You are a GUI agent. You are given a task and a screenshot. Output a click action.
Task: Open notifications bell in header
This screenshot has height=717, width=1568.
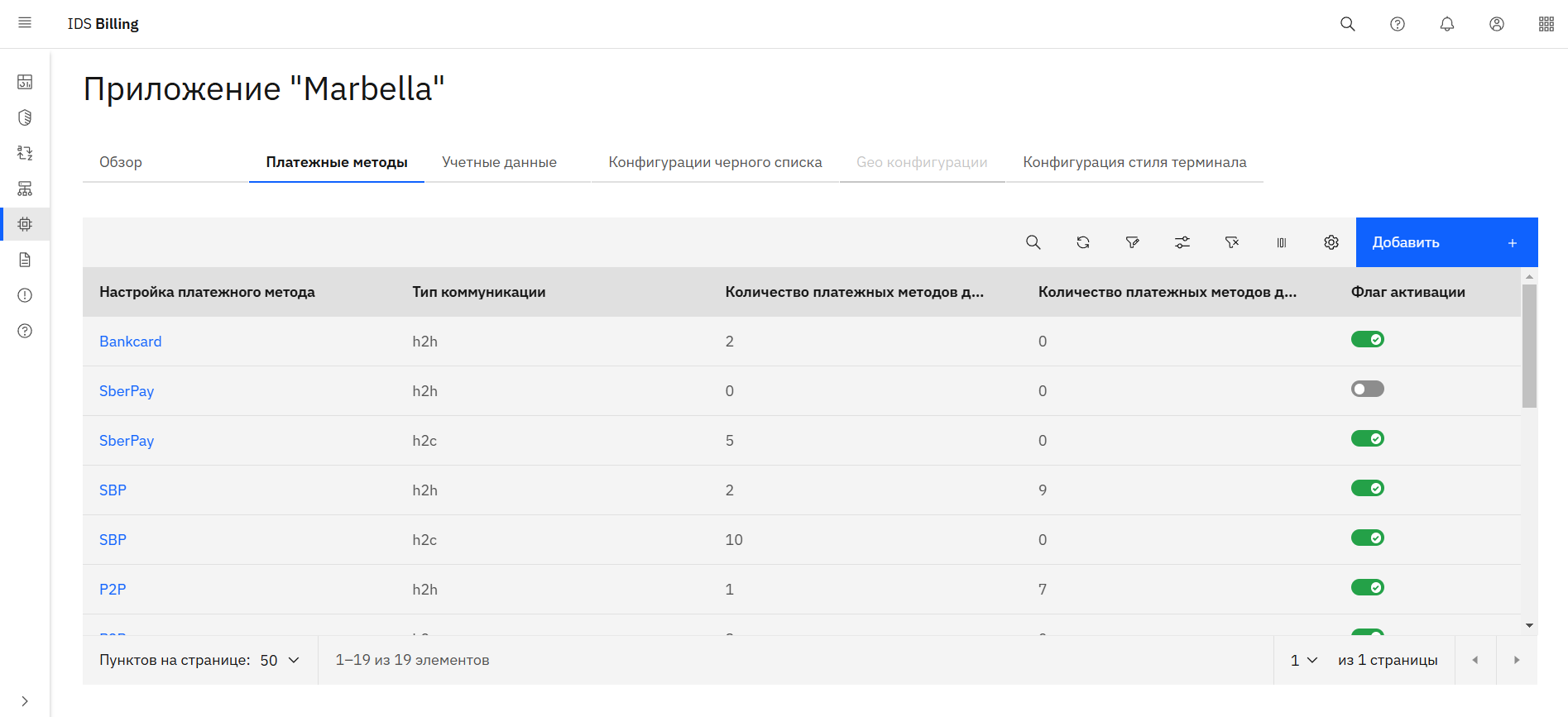click(x=1446, y=24)
